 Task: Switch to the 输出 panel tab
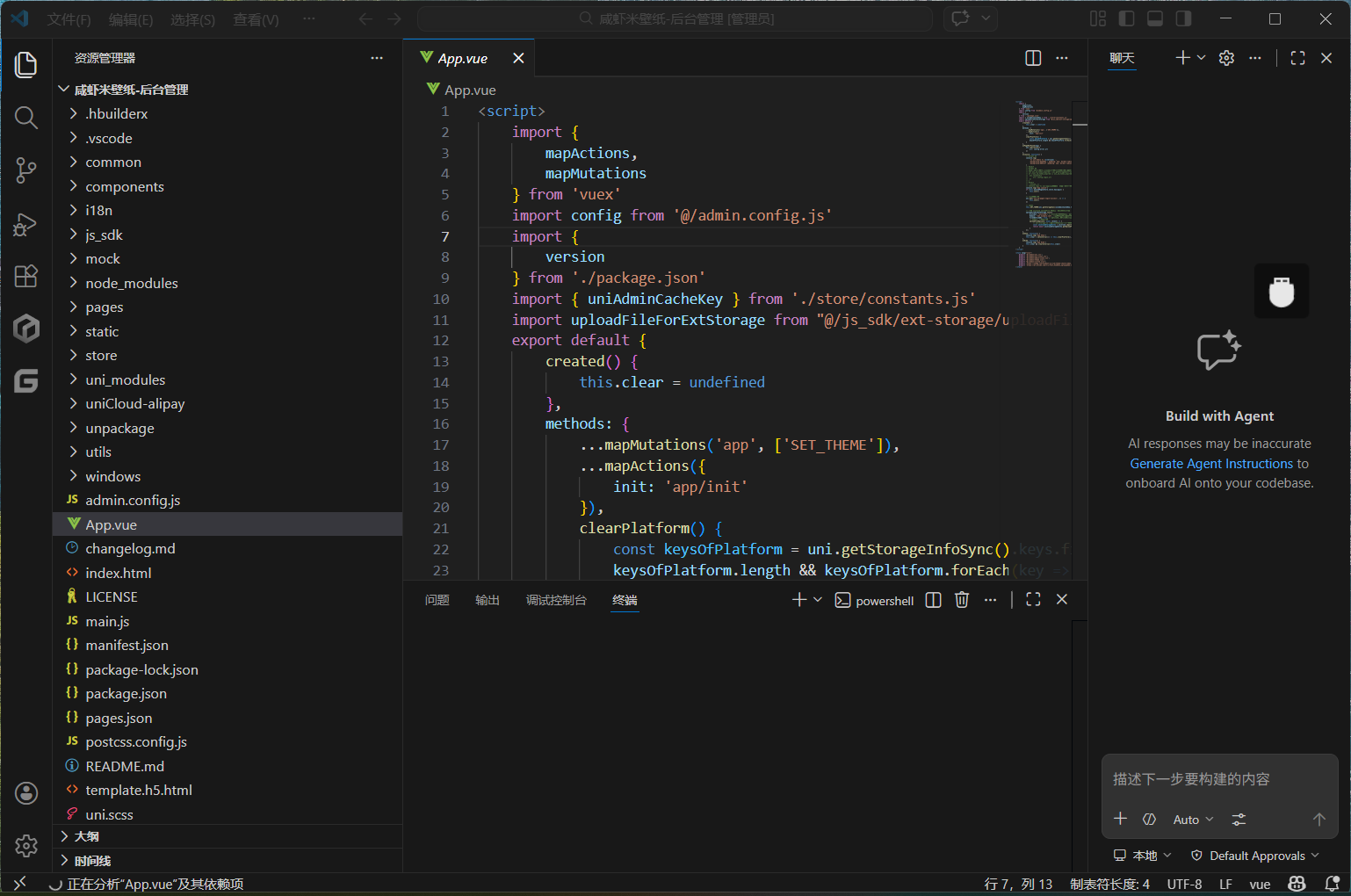(x=487, y=600)
